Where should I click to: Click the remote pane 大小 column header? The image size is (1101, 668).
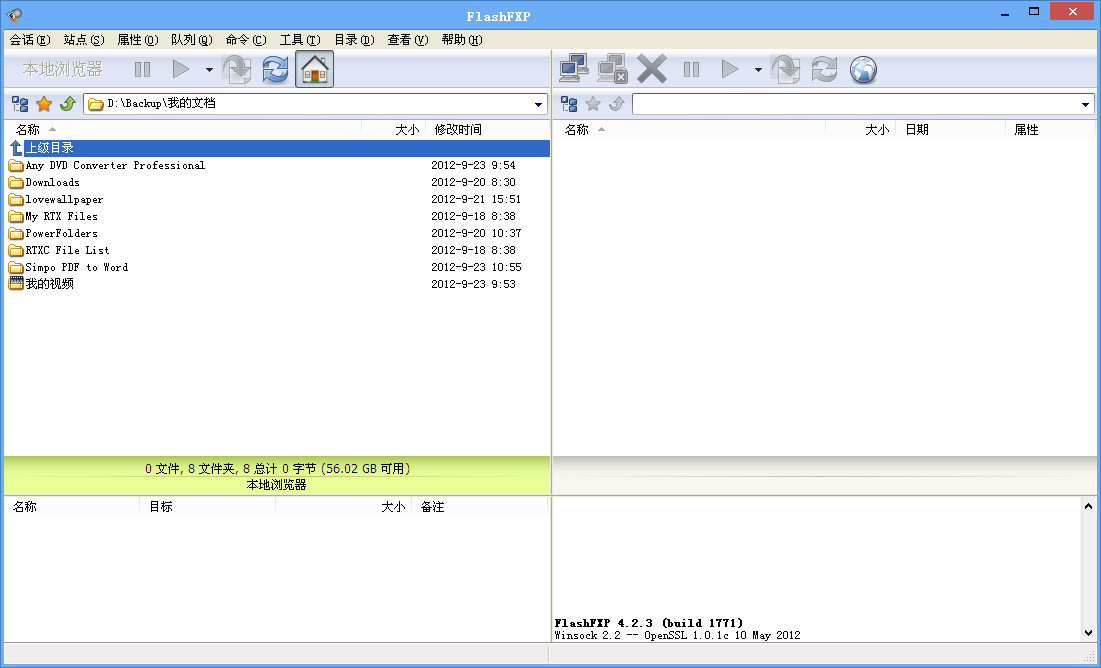coord(861,129)
